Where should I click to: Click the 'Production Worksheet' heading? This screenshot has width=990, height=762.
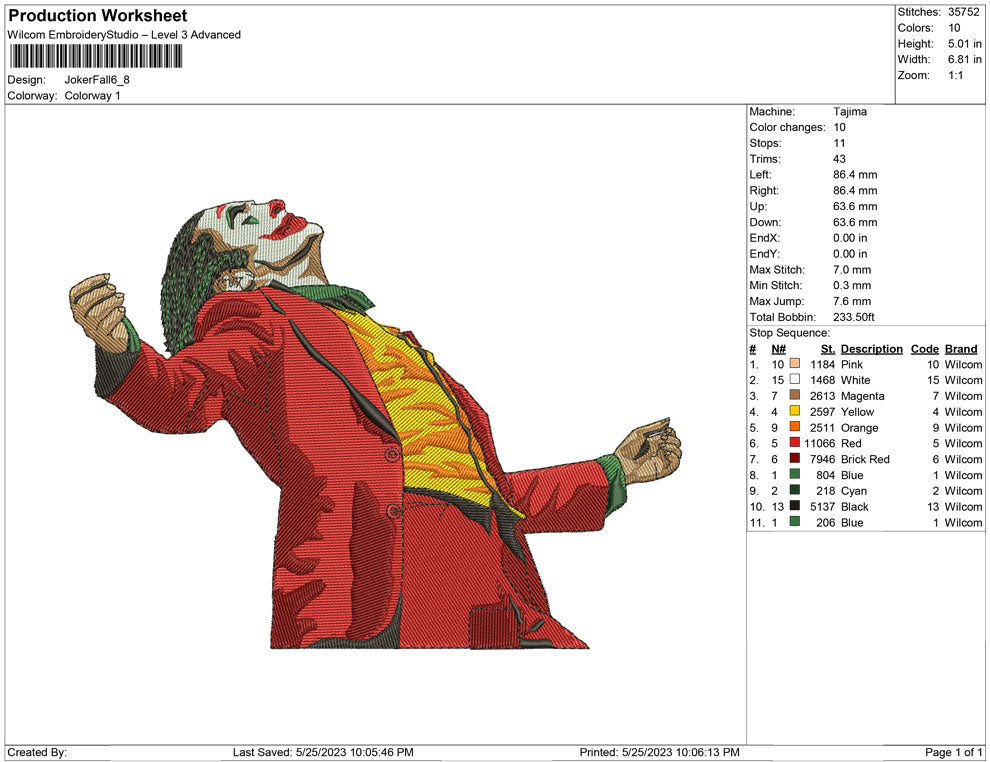point(98,16)
